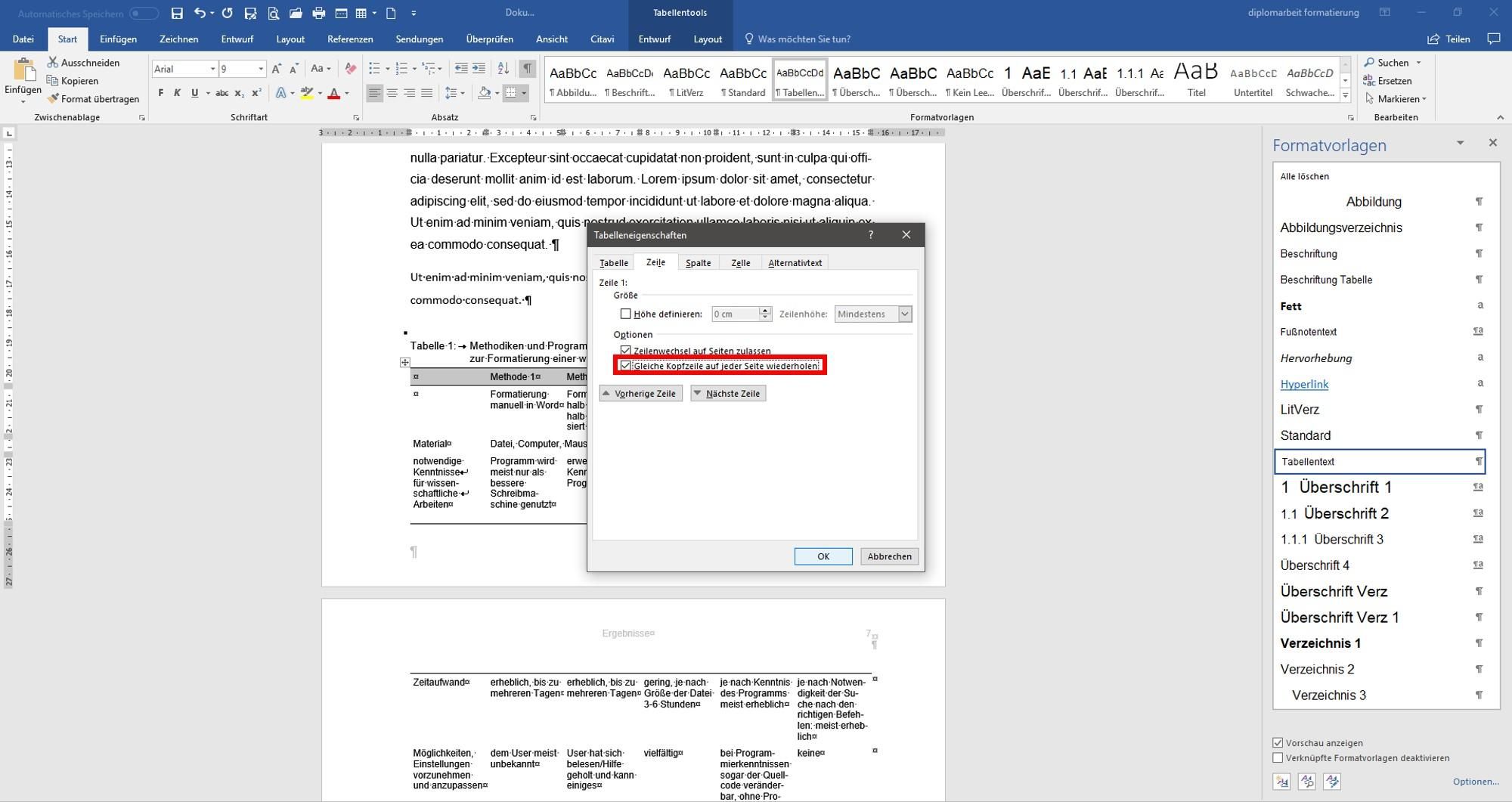Click the Nächste Zeile button
The width and height of the screenshot is (1512, 802).
coord(728,393)
